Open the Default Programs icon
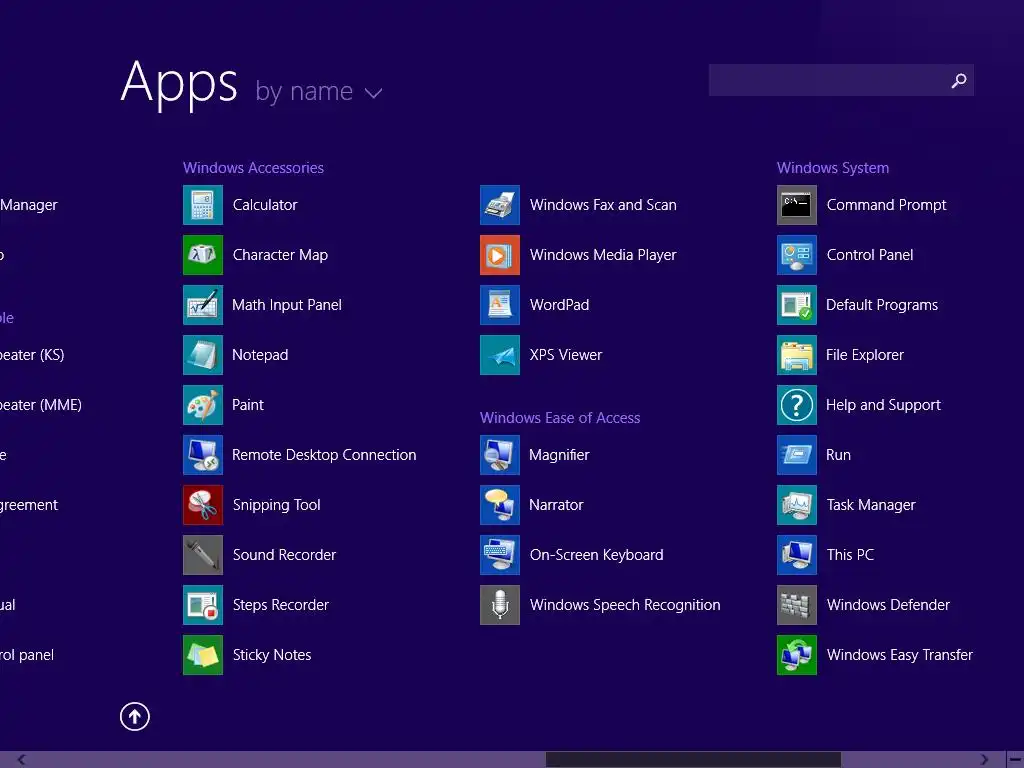Image resolution: width=1024 pixels, height=768 pixels. pos(797,305)
